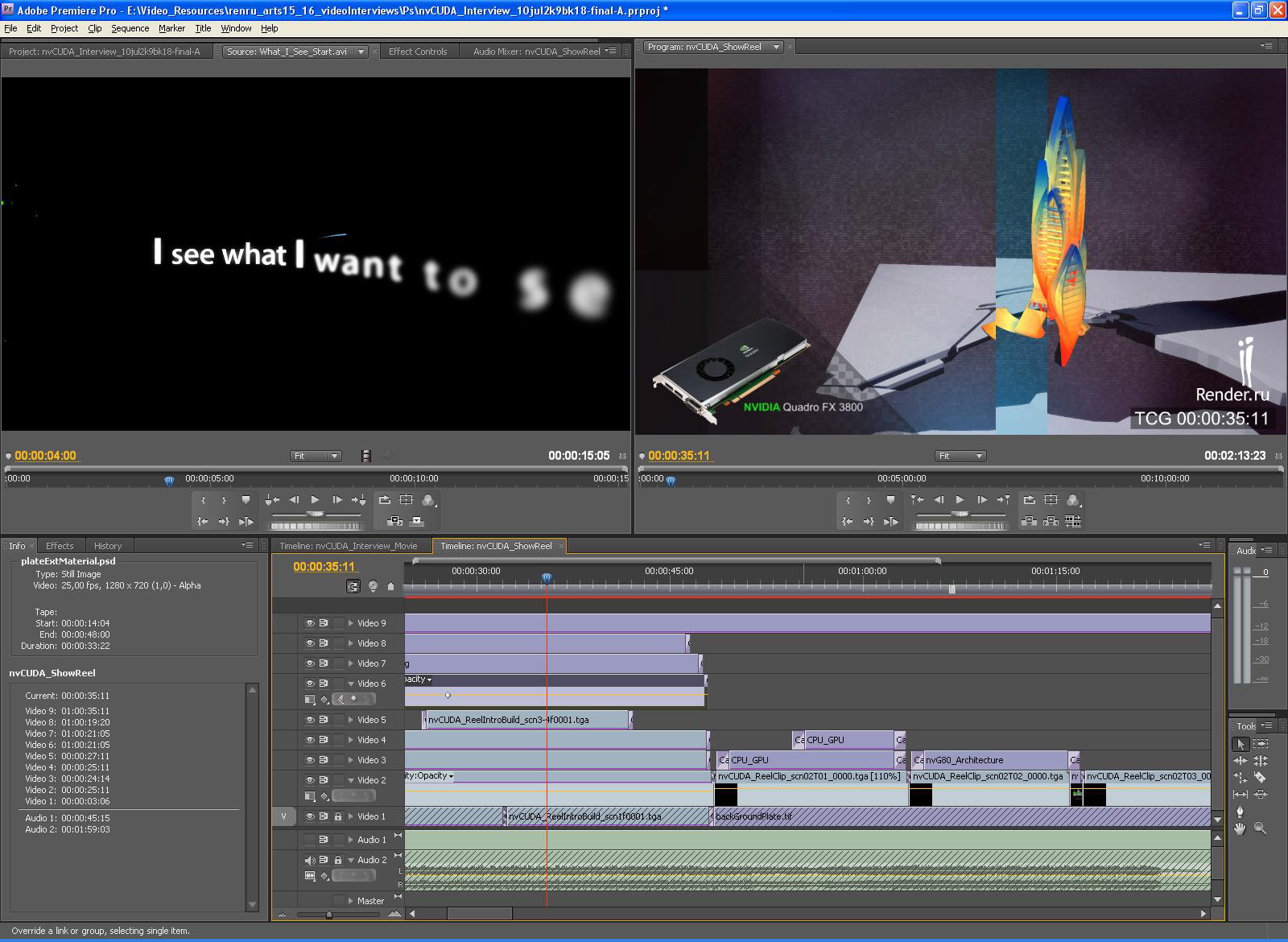This screenshot has height=942, width=1288.
Task: Click the timeline current timecode 00:00:35:11
Action: pos(324,567)
